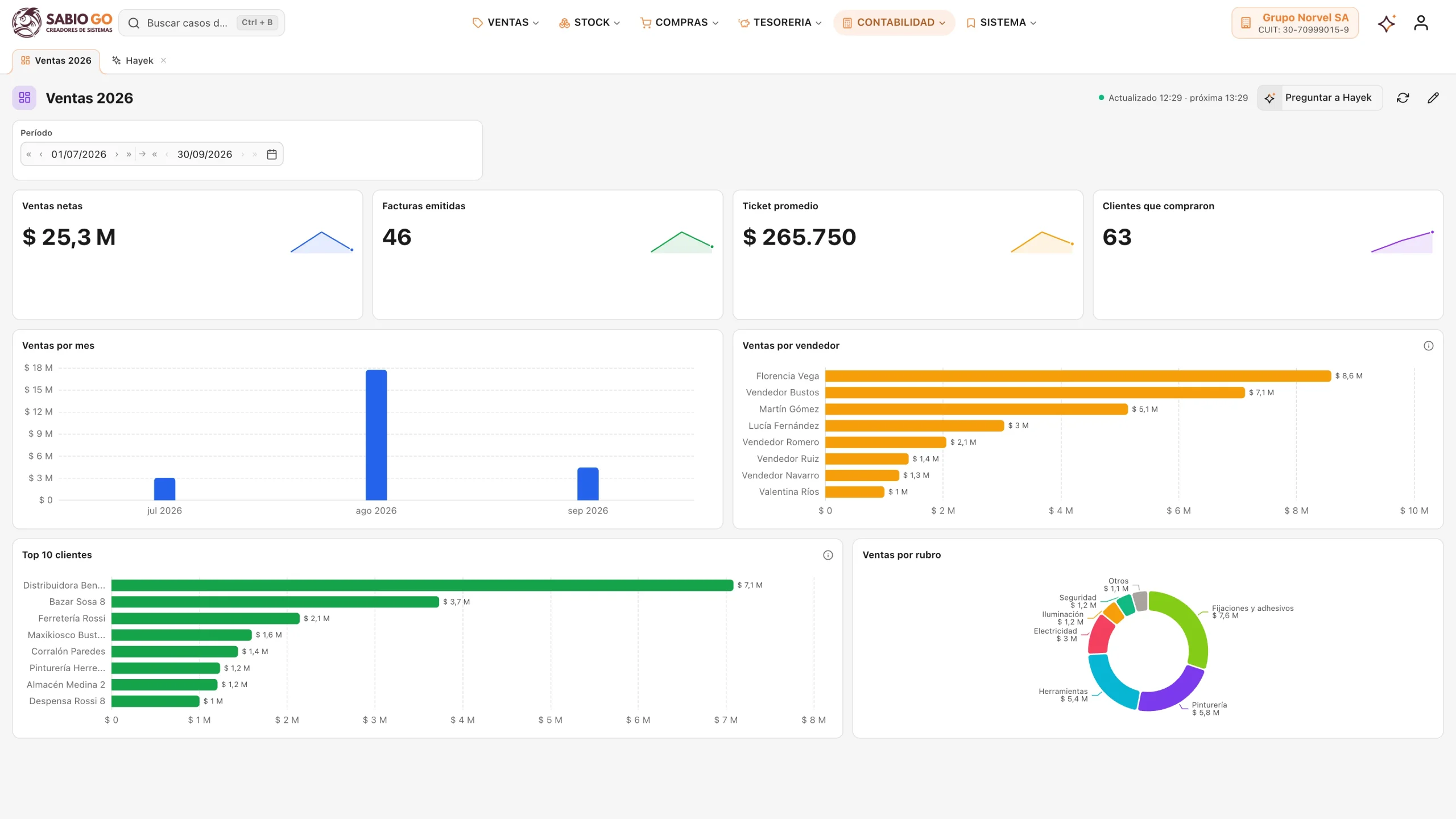Click the Preguntar a Hayek button
Image resolution: width=1456 pixels, height=819 pixels.
point(1320,98)
